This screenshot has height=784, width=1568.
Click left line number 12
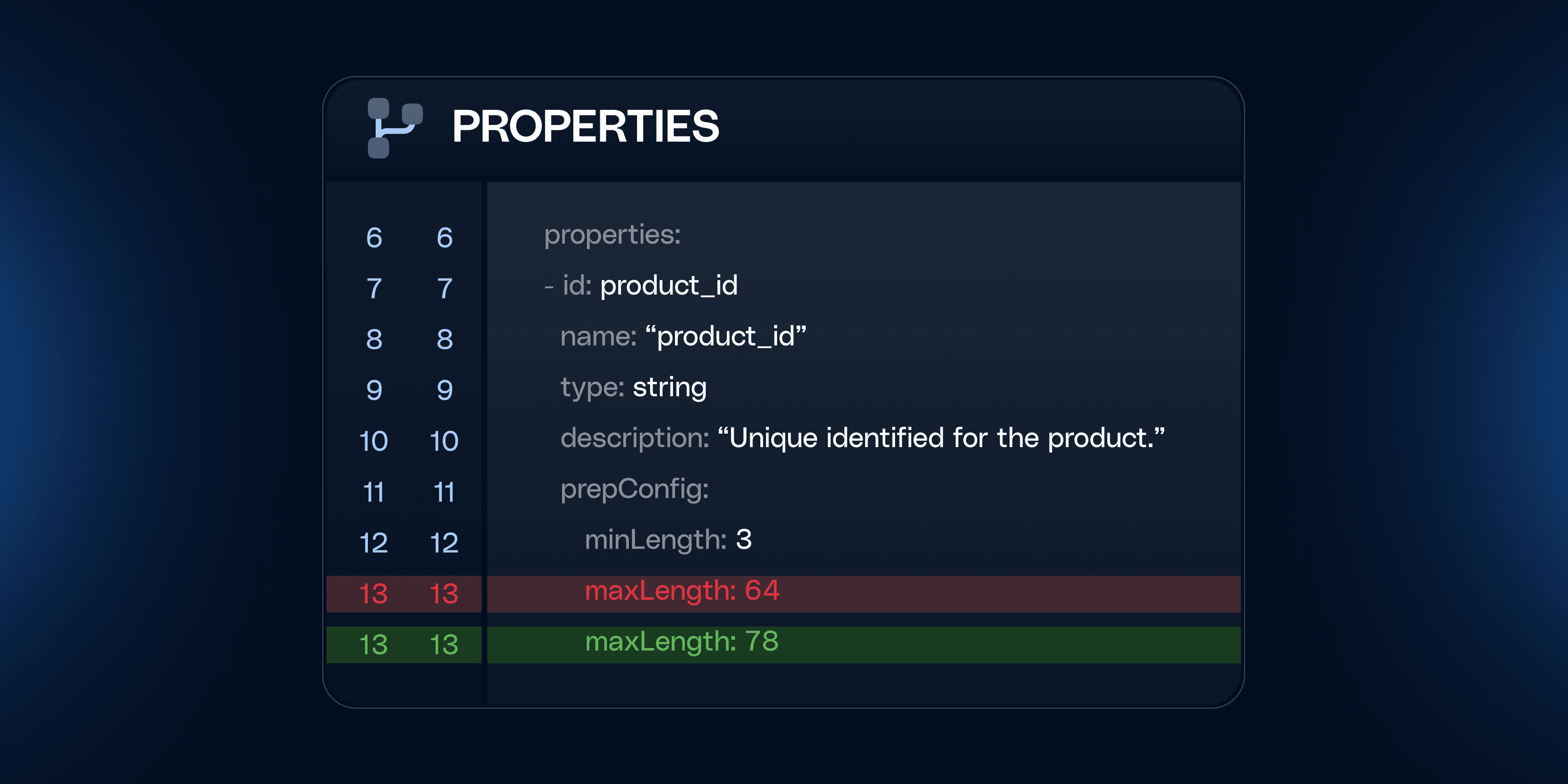373,543
